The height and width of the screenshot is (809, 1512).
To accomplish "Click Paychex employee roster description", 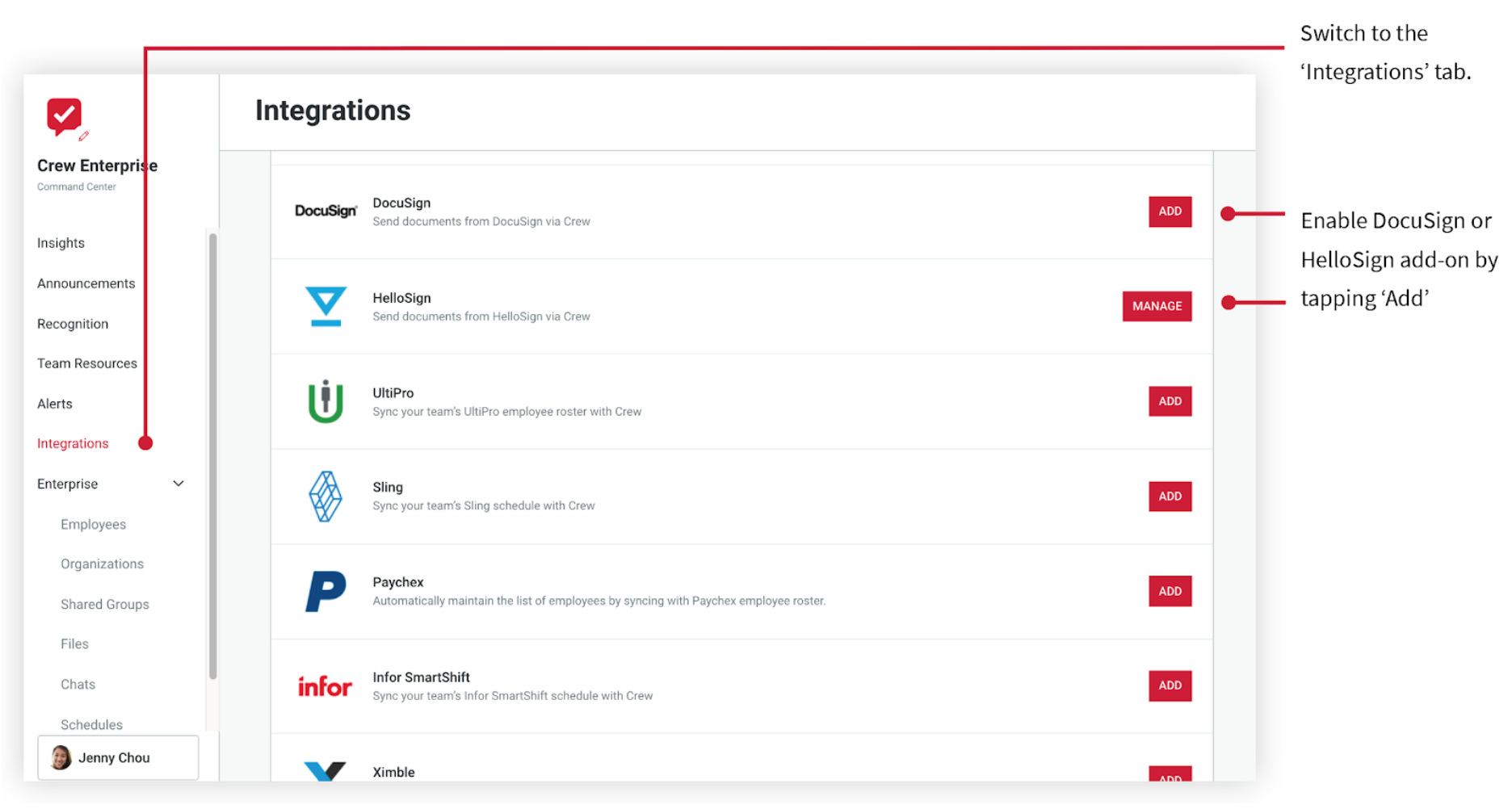I will point(599,601).
